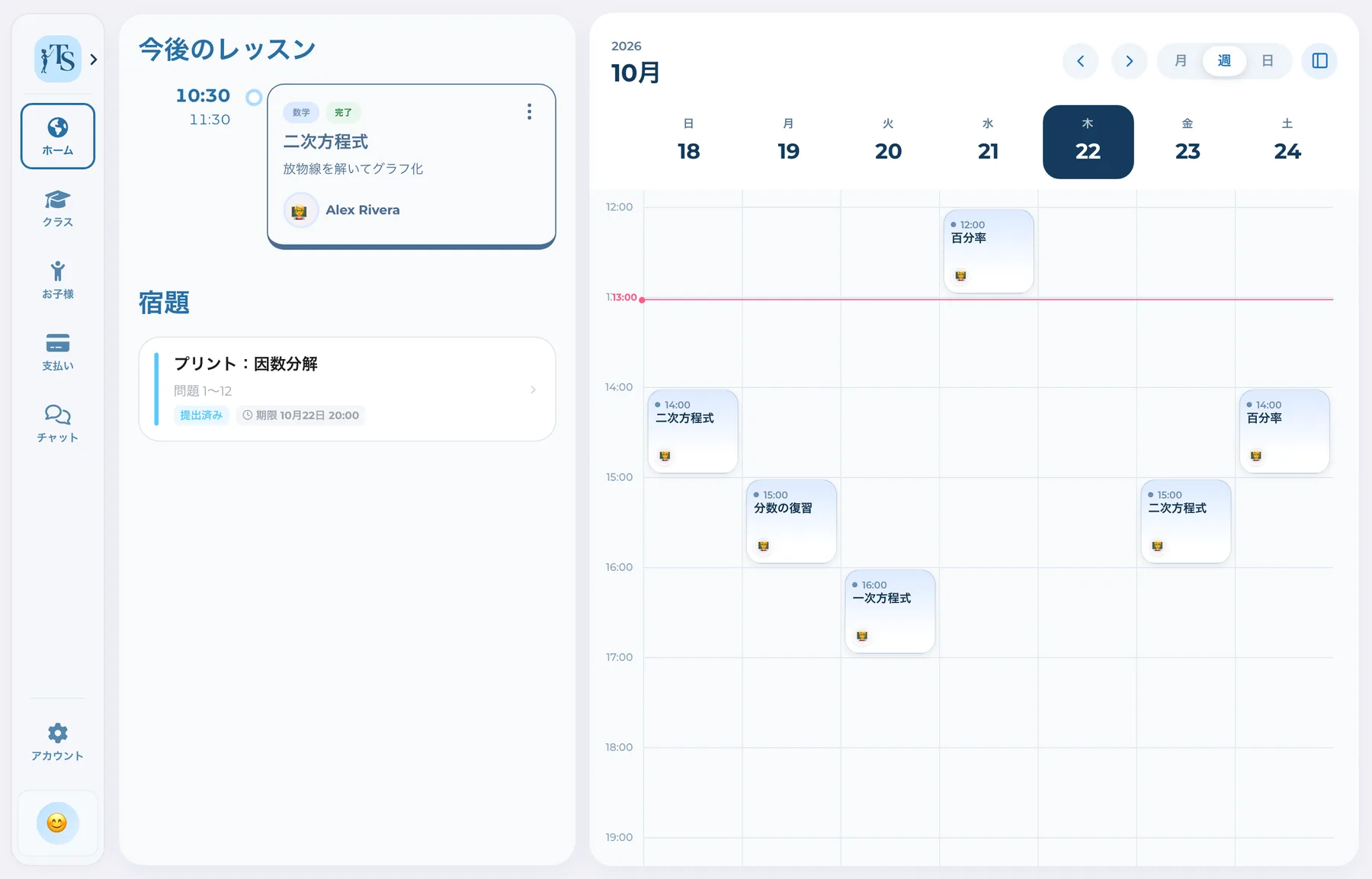
Task: Go to the previous week
Action: click(x=1080, y=61)
